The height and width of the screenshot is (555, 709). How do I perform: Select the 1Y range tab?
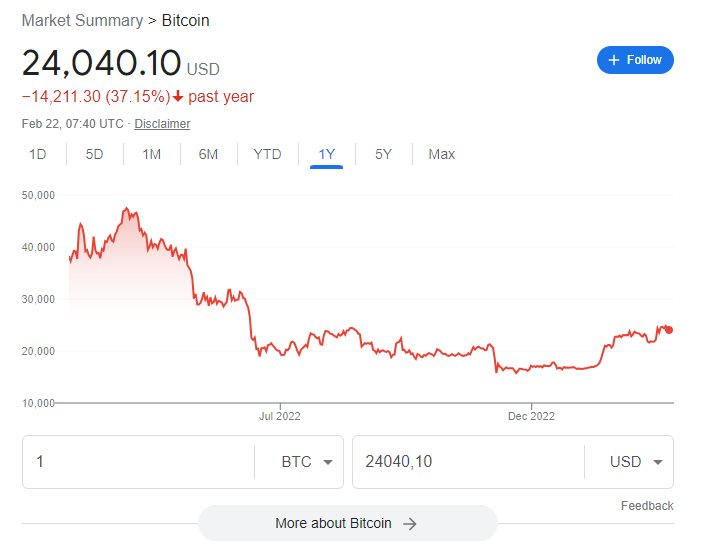[x=326, y=154]
